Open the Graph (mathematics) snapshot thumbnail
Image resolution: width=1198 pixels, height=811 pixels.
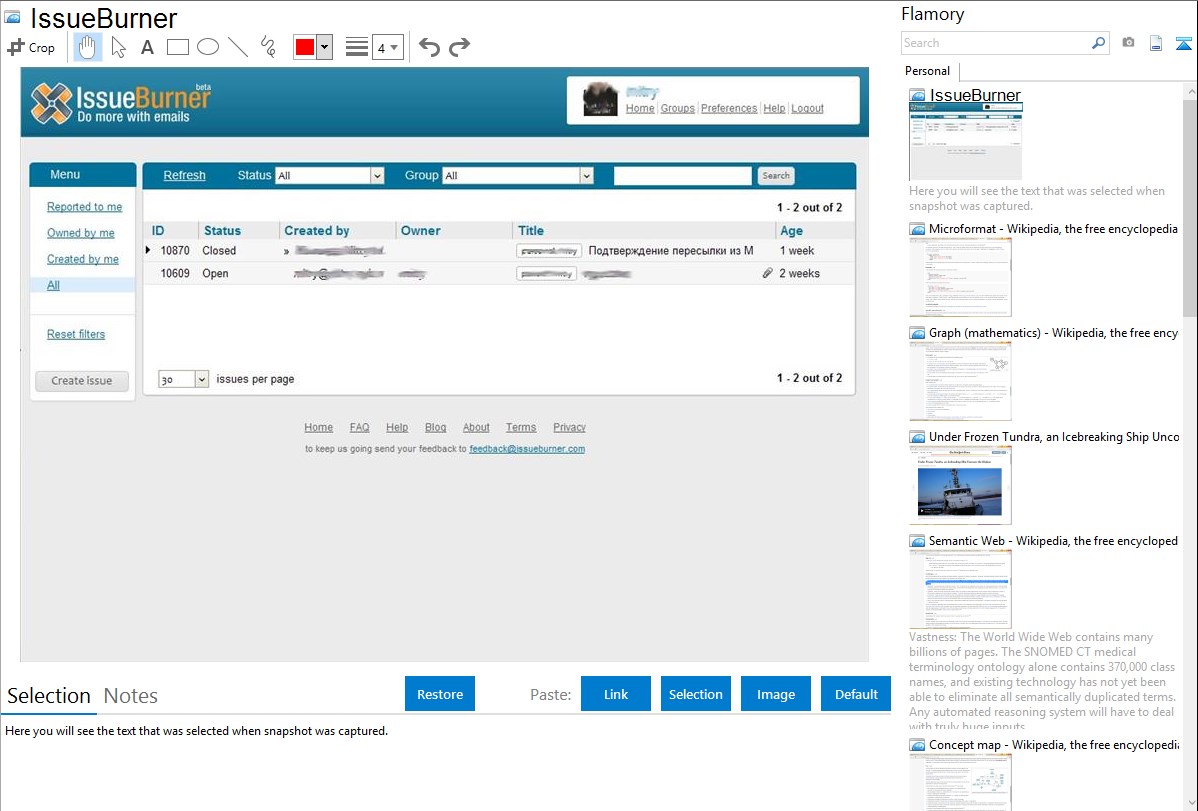960,381
